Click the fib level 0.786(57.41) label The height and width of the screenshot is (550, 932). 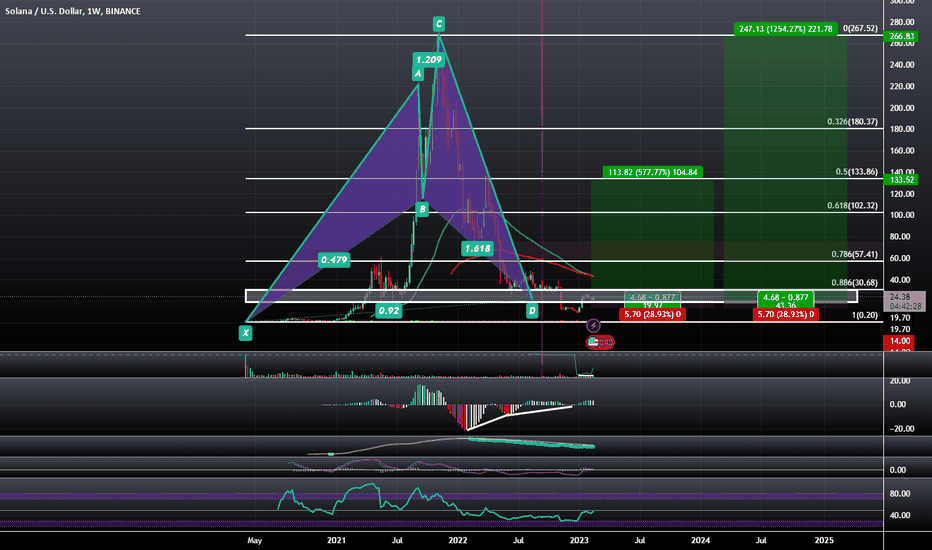tap(854, 254)
